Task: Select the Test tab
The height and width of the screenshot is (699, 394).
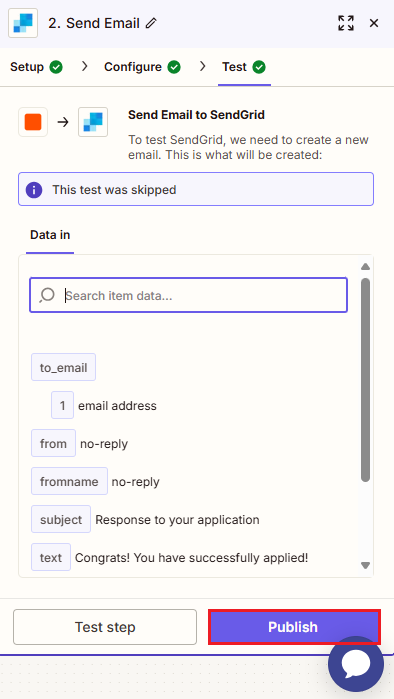Action: 244,67
